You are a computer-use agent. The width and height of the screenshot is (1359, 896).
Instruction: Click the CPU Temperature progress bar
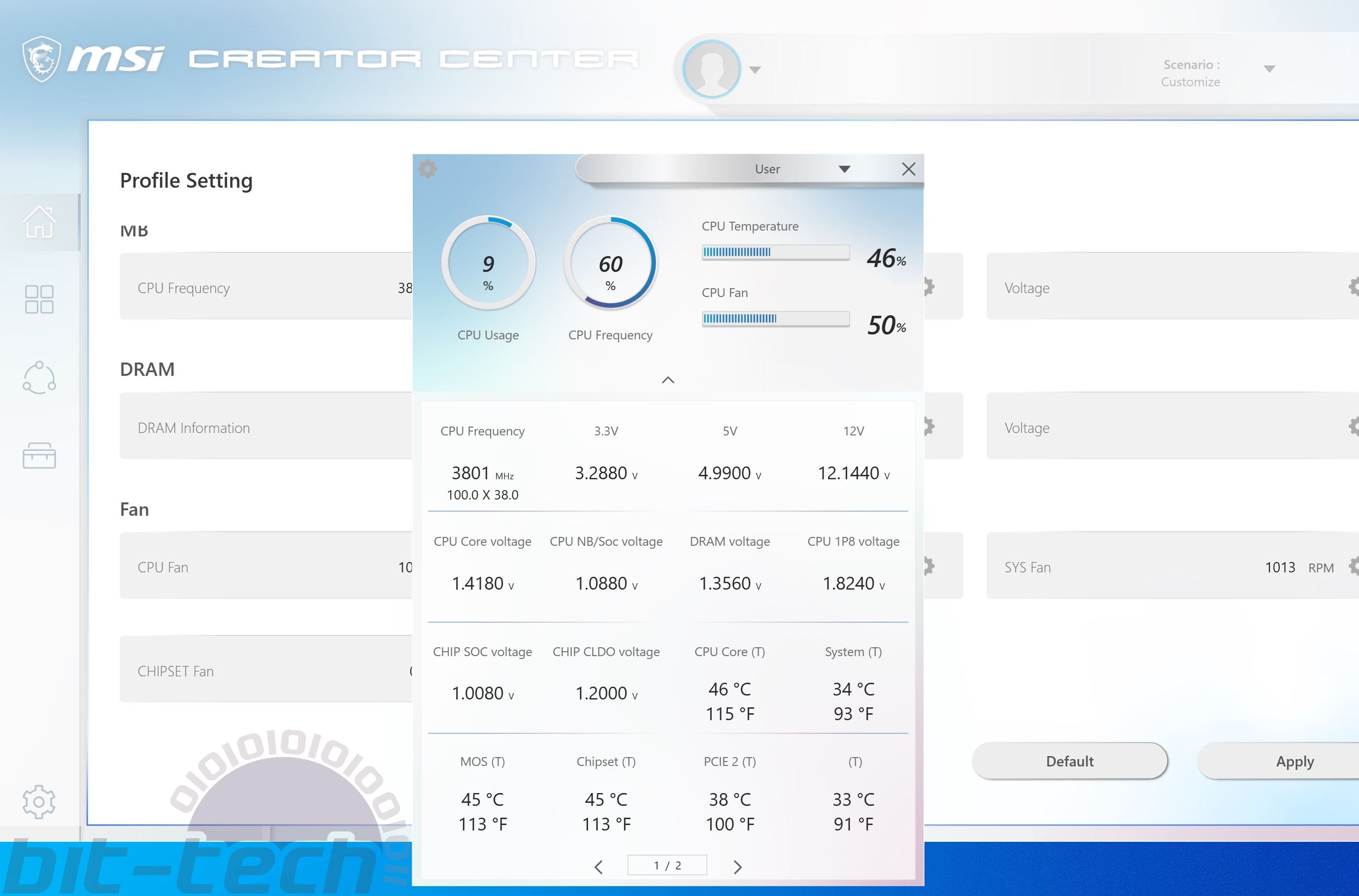pyautogui.click(x=776, y=252)
